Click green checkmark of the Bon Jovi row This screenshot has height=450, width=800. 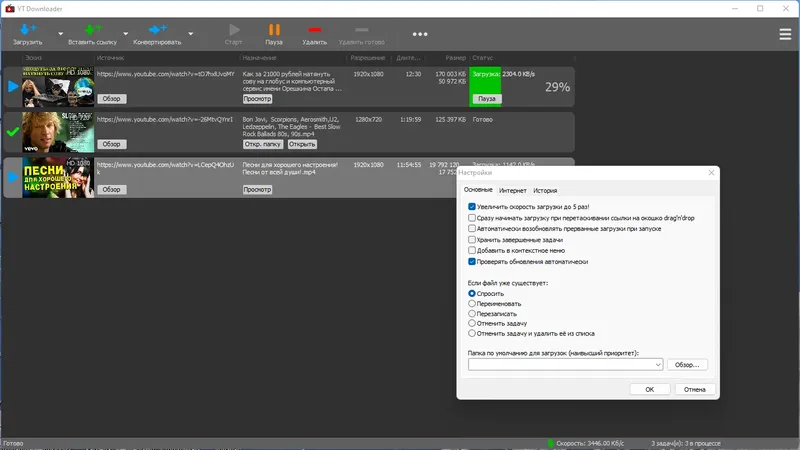click(13, 132)
